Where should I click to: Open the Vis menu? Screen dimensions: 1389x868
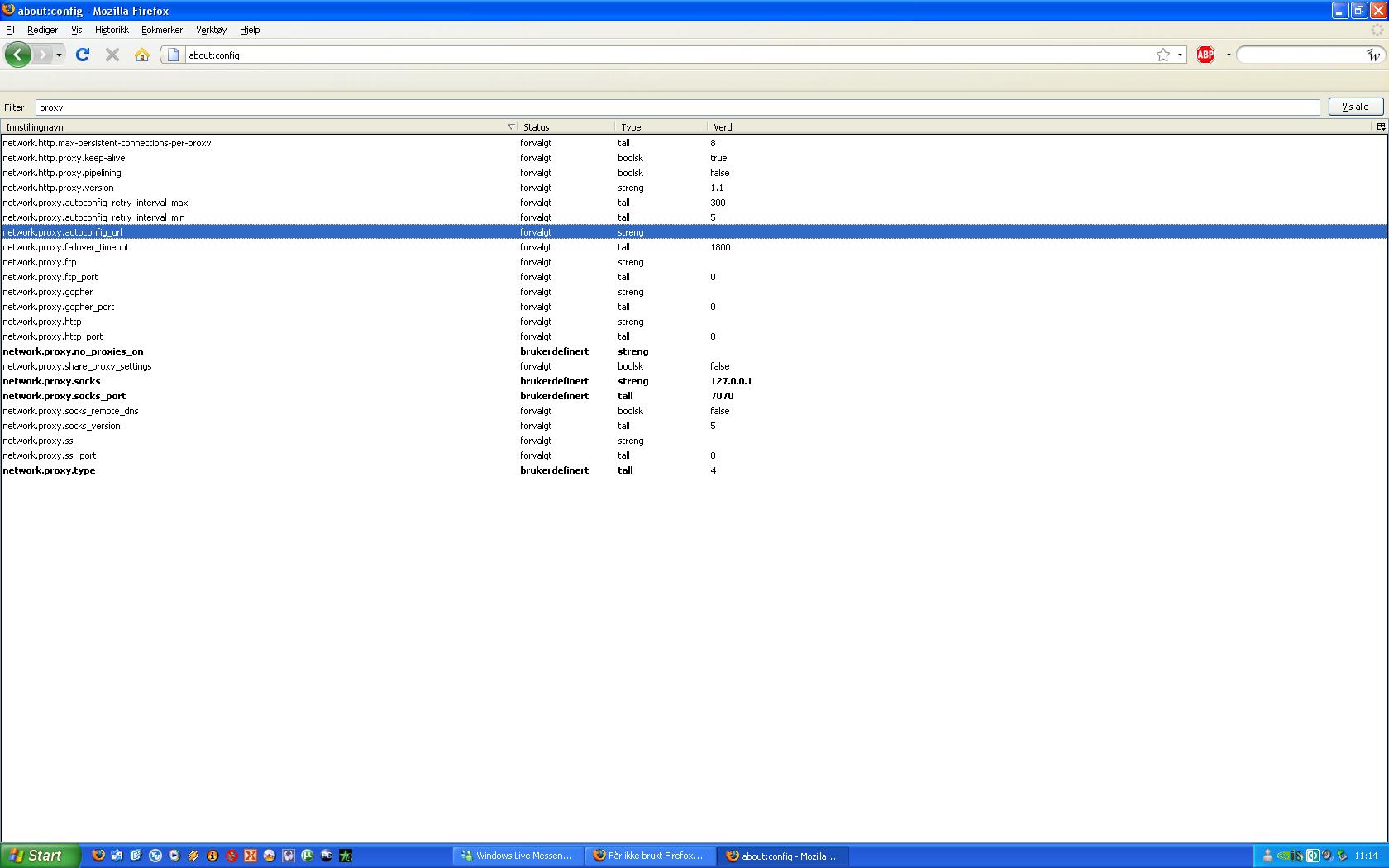pyautogui.click(x=76, y=30)
